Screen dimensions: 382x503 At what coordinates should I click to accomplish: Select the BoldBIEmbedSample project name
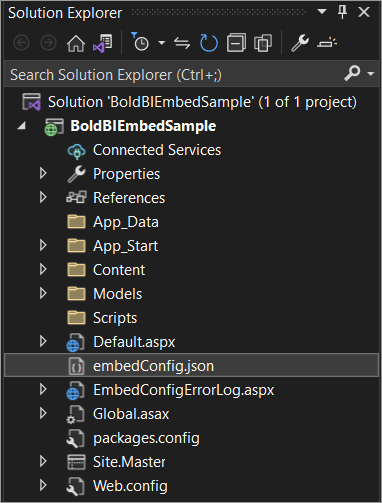(x=143, y=126)
